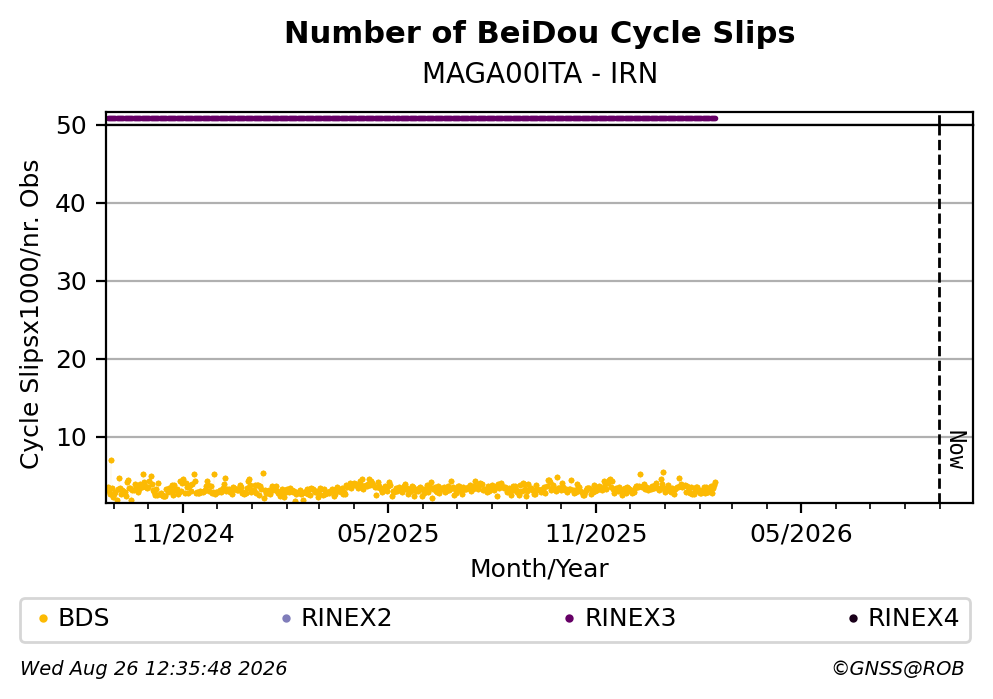Viewport: 993px width, 699px height.
Task: Click the Month/Year axis label
Action: [539, 569]
